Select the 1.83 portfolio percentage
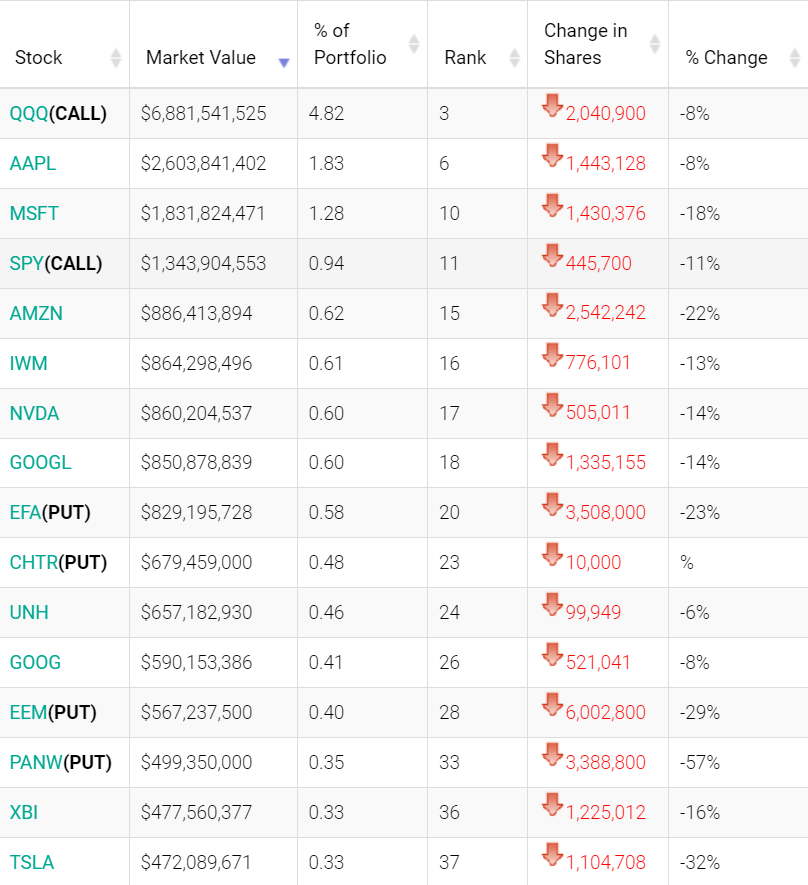Viewport: 808px width, 885px height. pyautogui.click(x=326, y=164)
